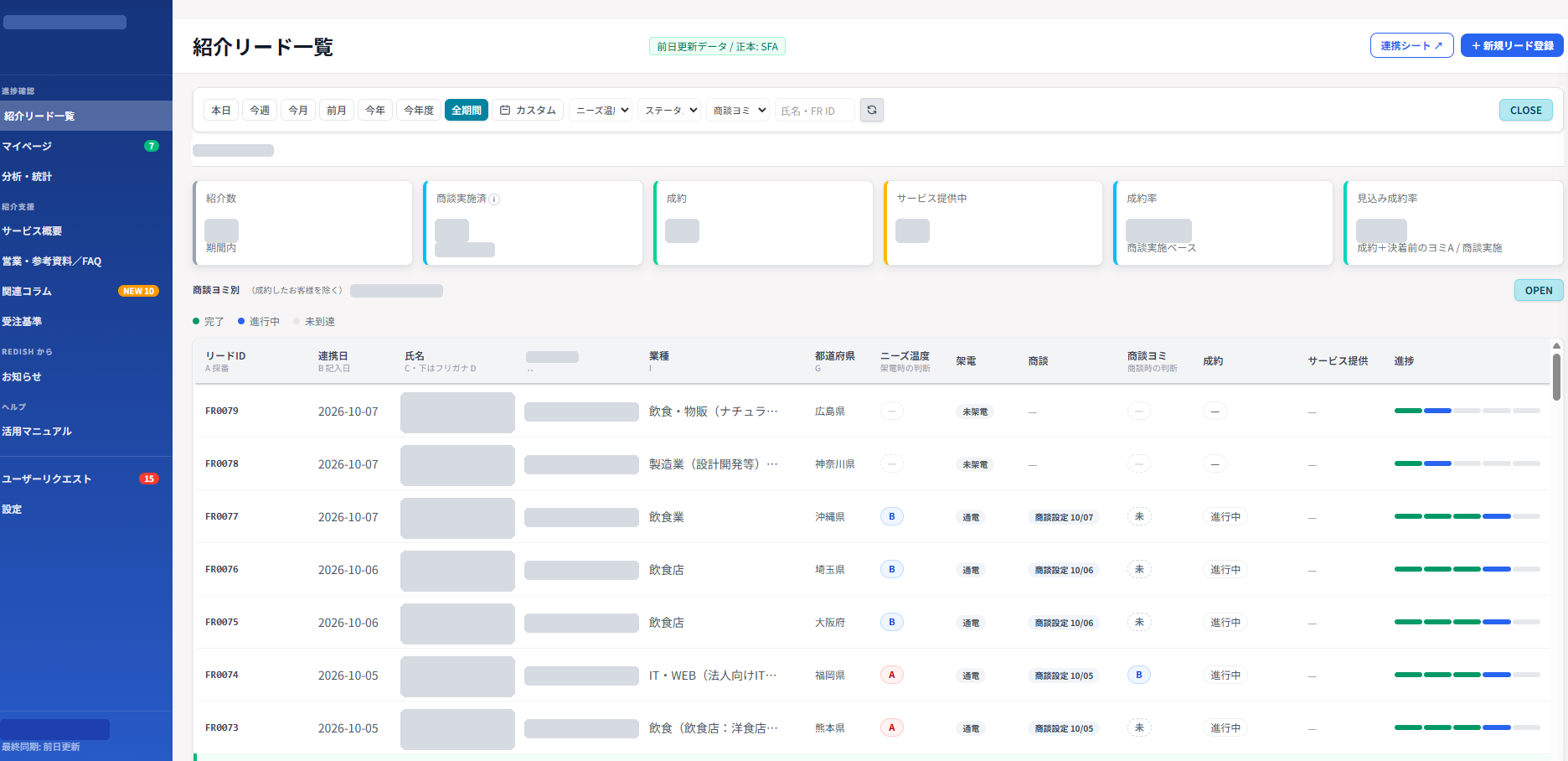Select the 今週 period filter

[x=260, y=110]
